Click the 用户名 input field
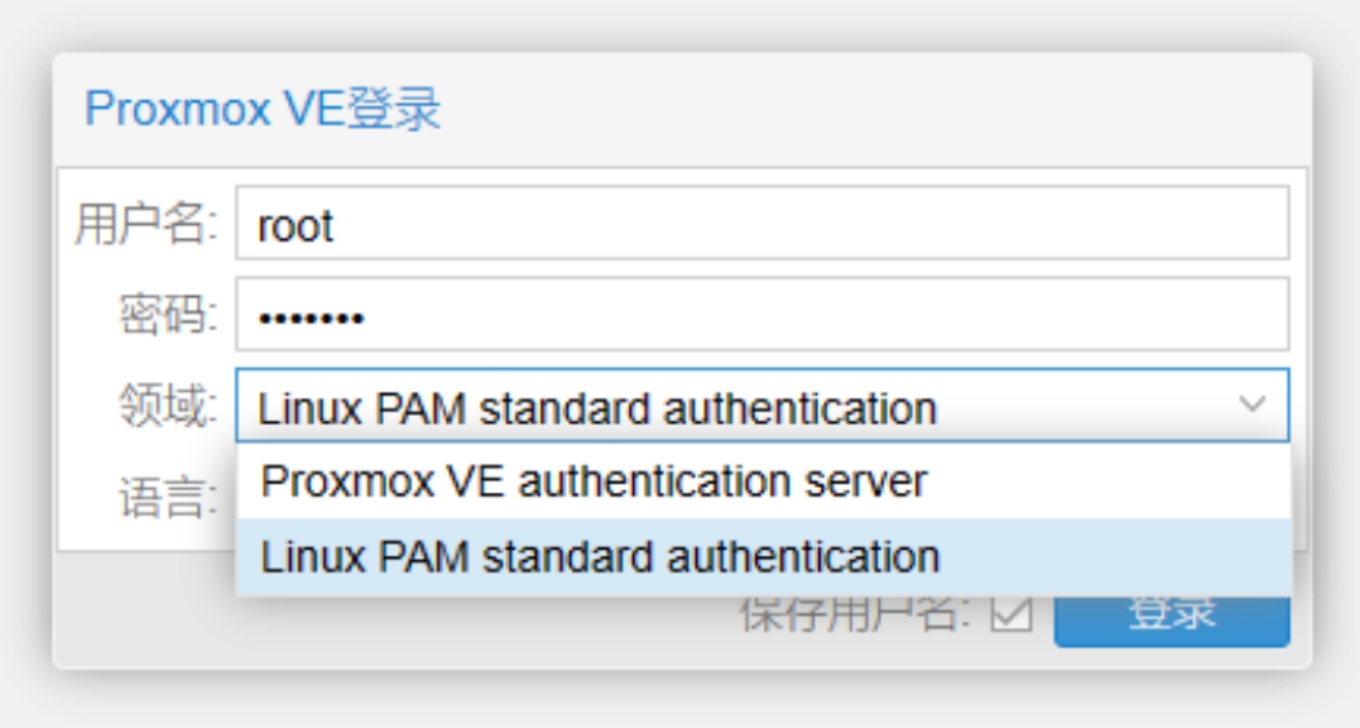 [x=760, y=224]
